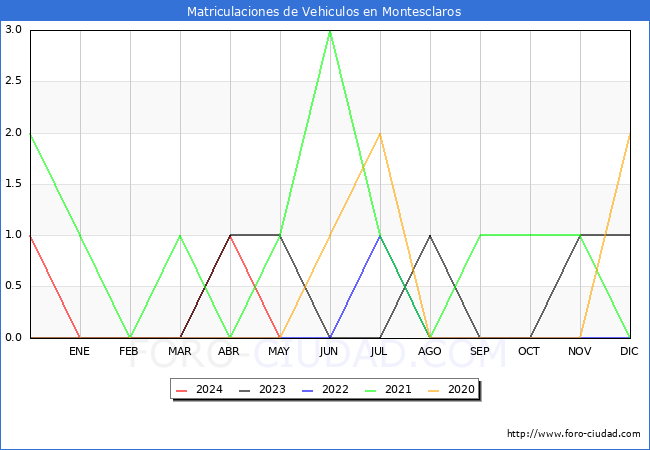Click the green 2021 peak at JUN
This screenshot has height=450, width=650.
tap(330, 31)
